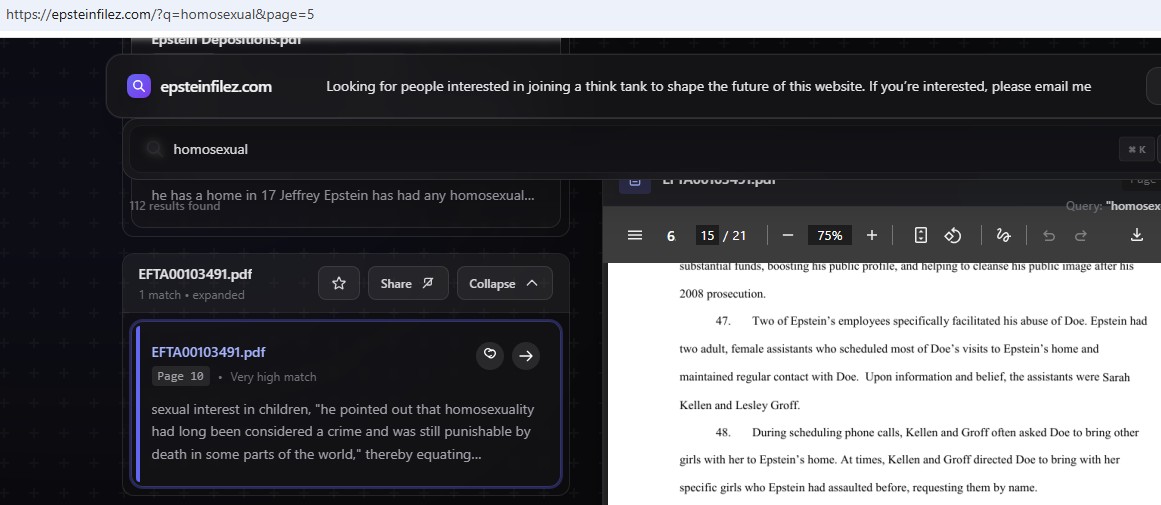1161x505 pixels.
Task: Click the '112 results found' text
Action: pos(175,206)
